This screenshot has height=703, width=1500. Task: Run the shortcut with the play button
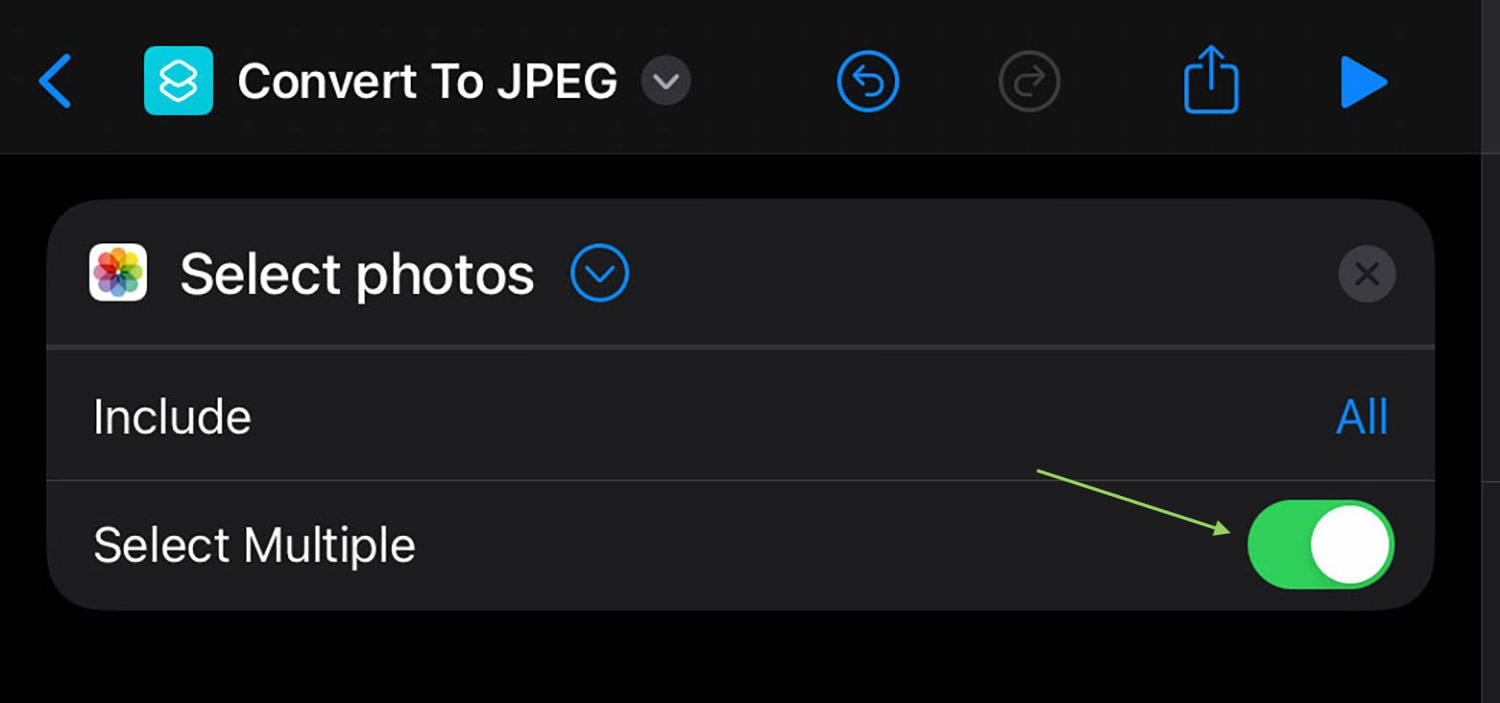[1364, 82]
